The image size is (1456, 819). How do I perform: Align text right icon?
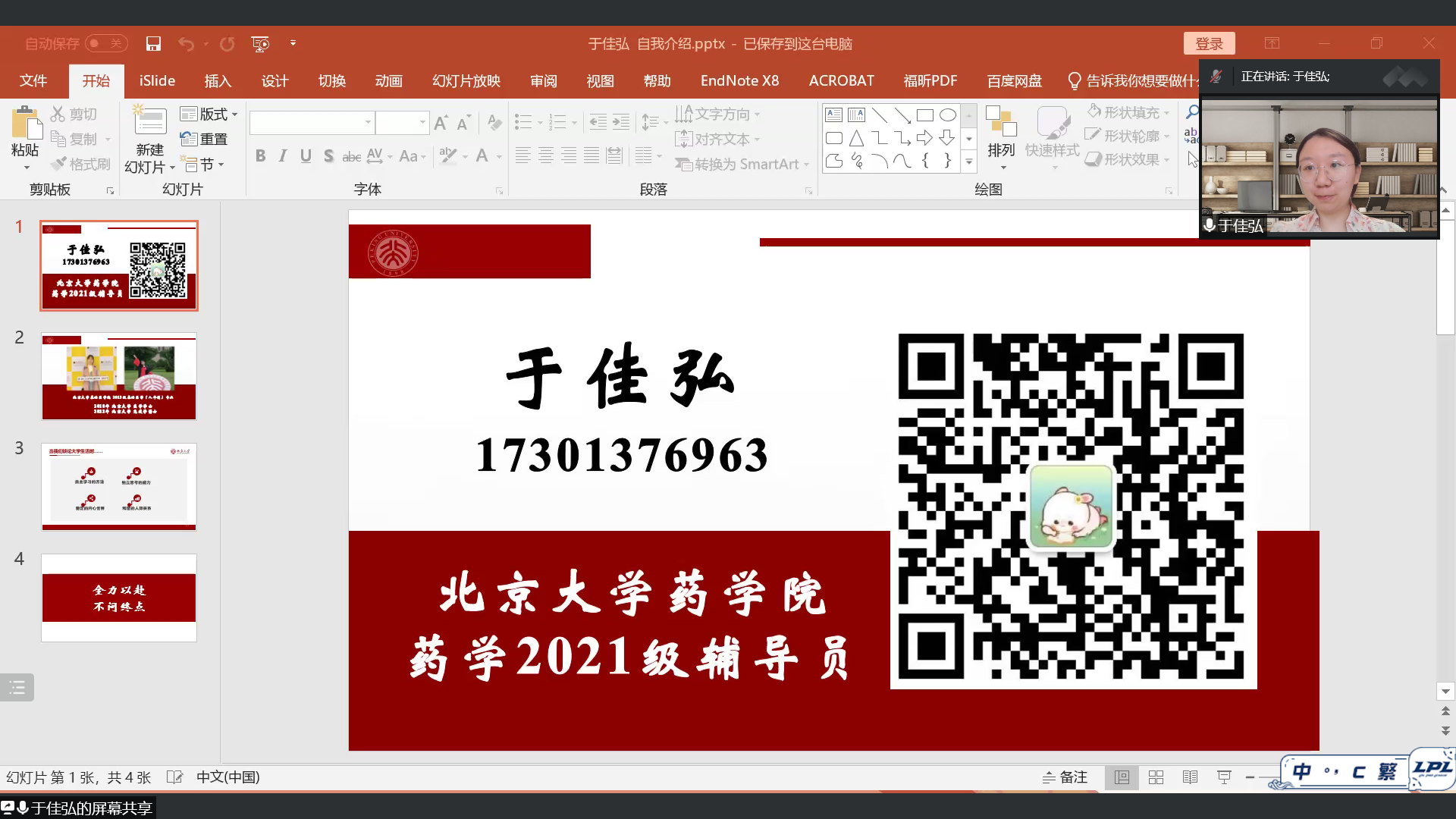tap(568, 155)
